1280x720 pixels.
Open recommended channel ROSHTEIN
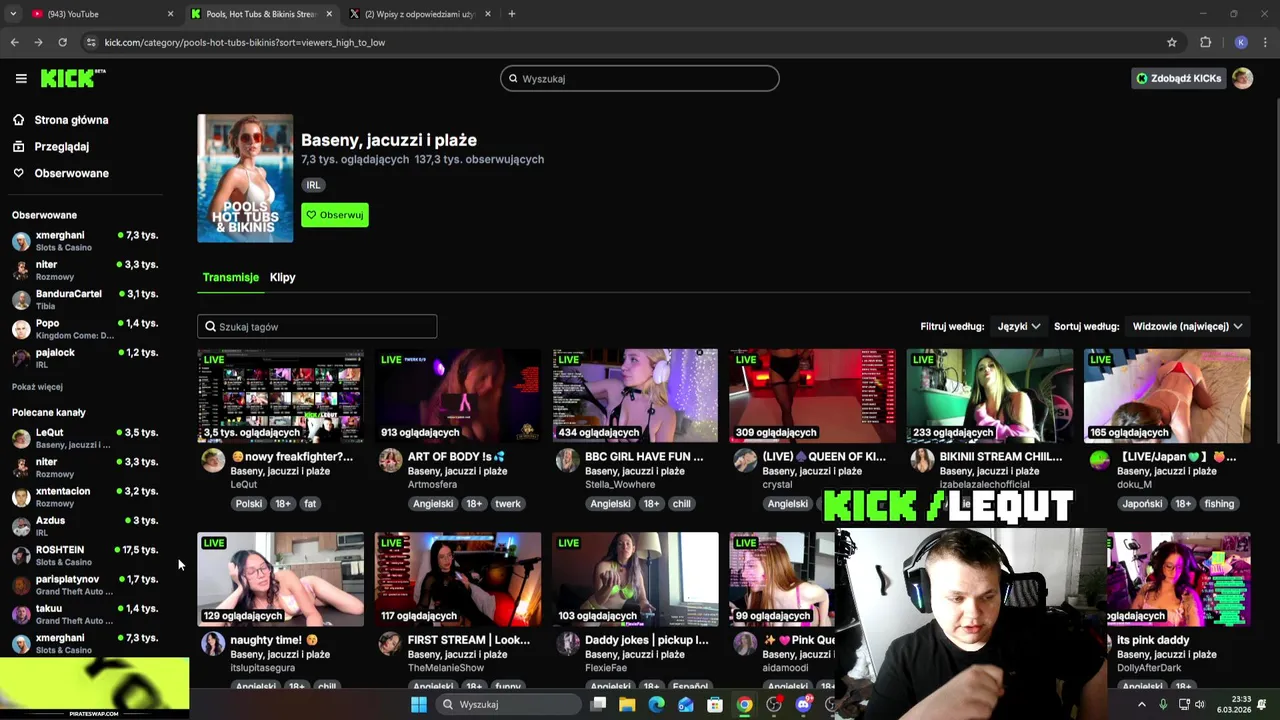pyautogui.click(x=85, y=555)
